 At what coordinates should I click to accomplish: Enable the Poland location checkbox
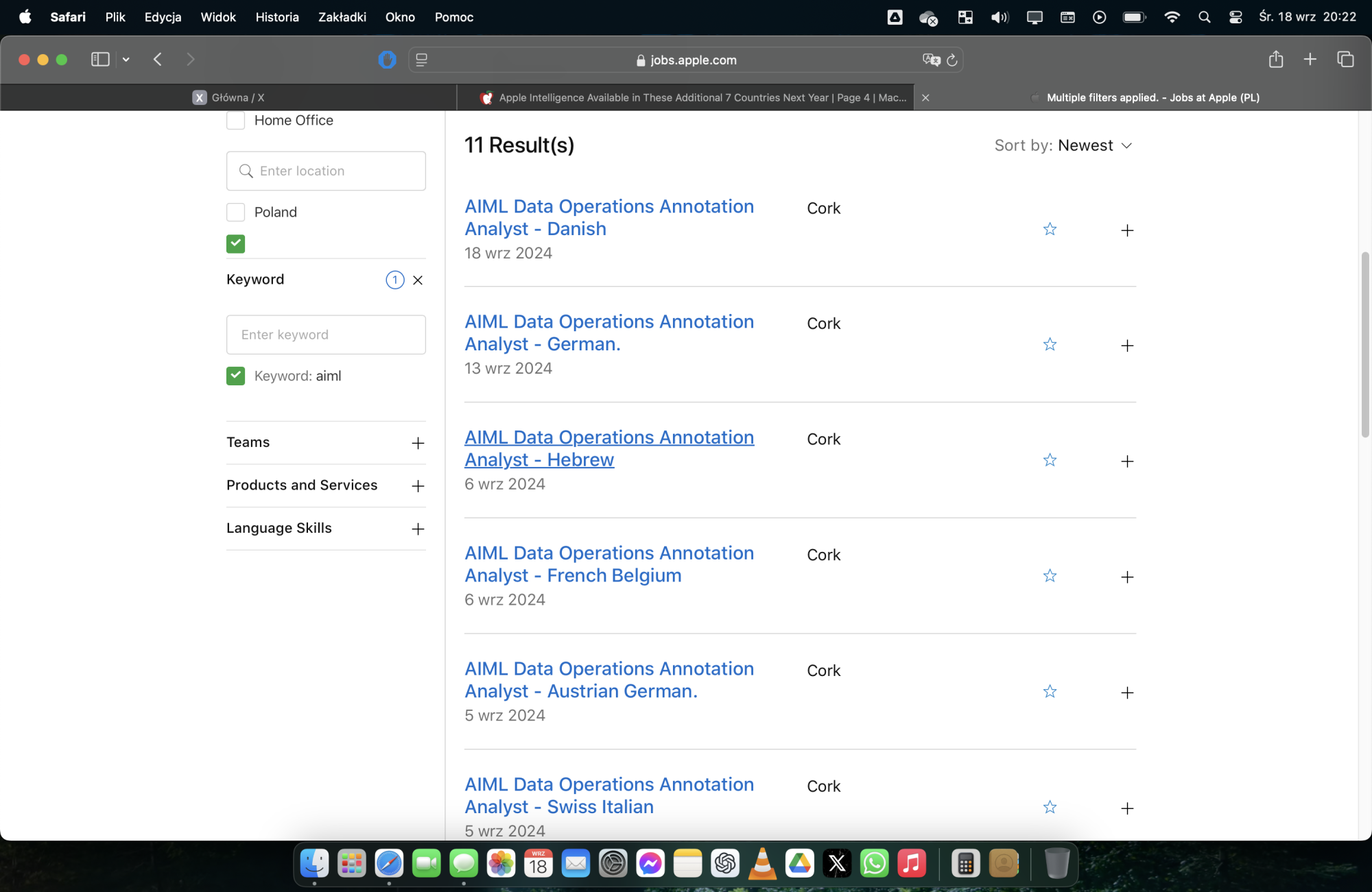pyautogui.click(x=236, y=212)
